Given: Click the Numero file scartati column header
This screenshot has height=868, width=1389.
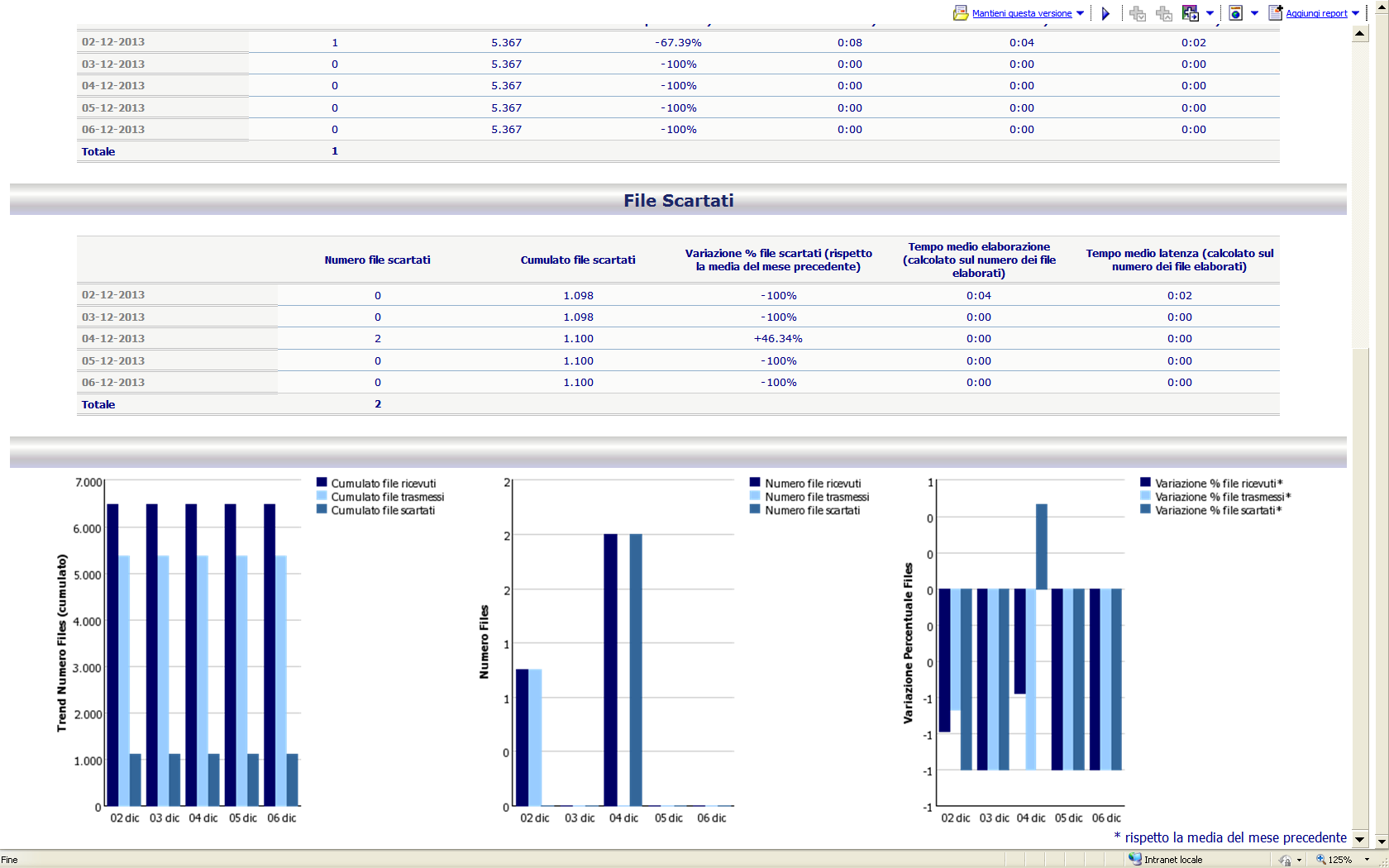Looking at the screenshot, I should 377,260.
